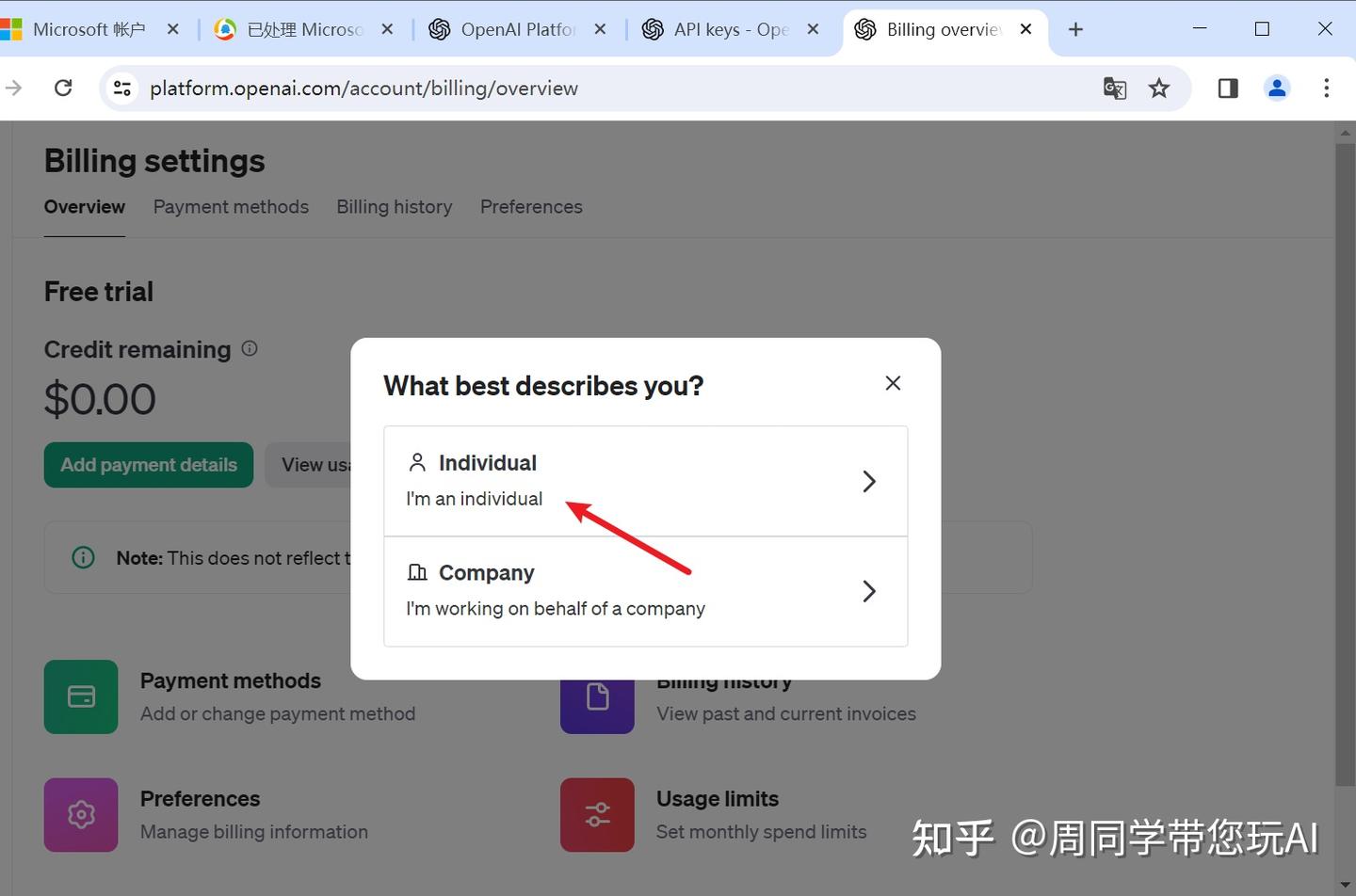Select the Individual heading in dialog
The height and width of the screenshot is (896, 1356).
(x=488, y=463)
